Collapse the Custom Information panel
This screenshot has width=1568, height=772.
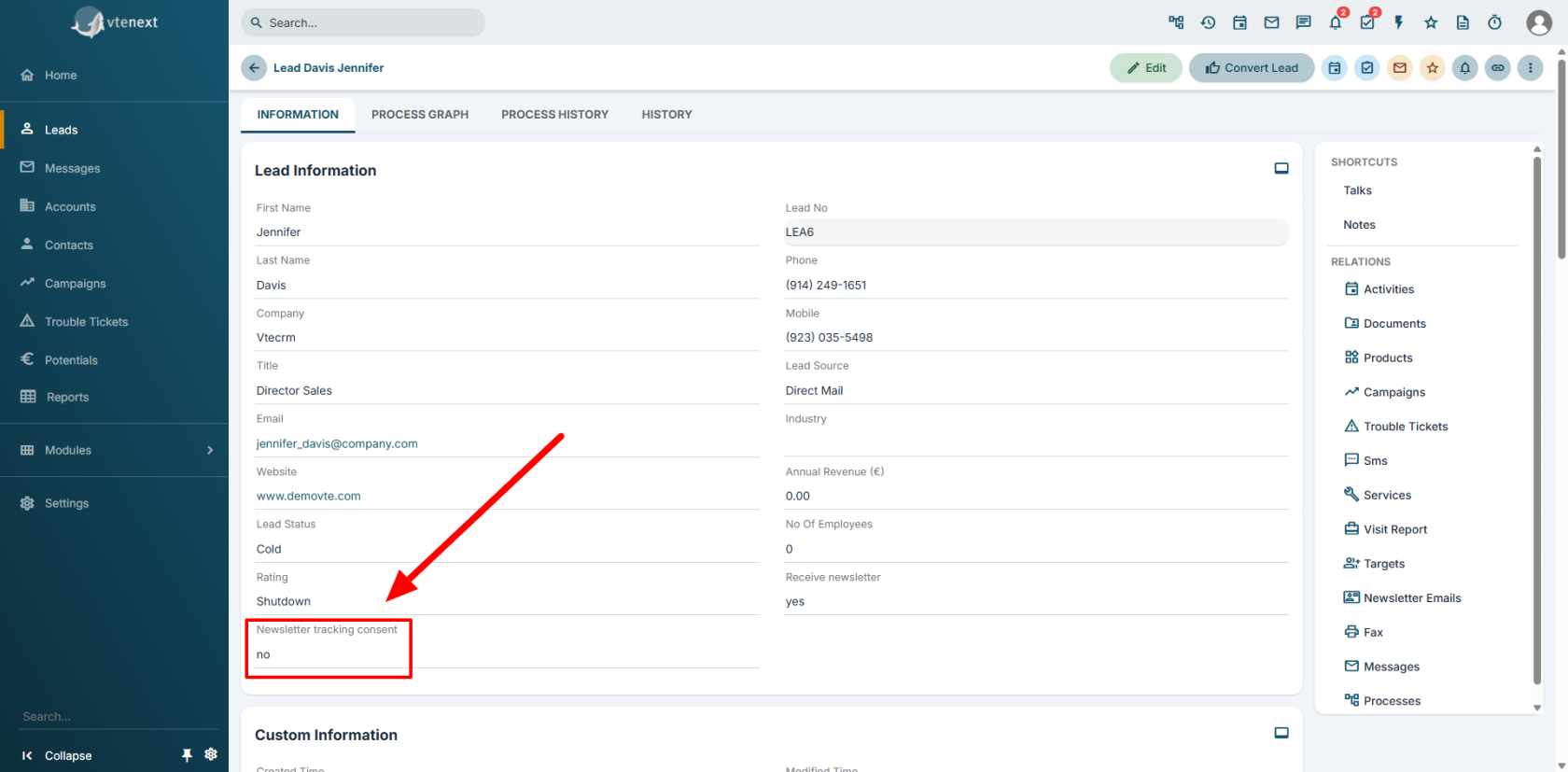click(x=1281, y=734)
